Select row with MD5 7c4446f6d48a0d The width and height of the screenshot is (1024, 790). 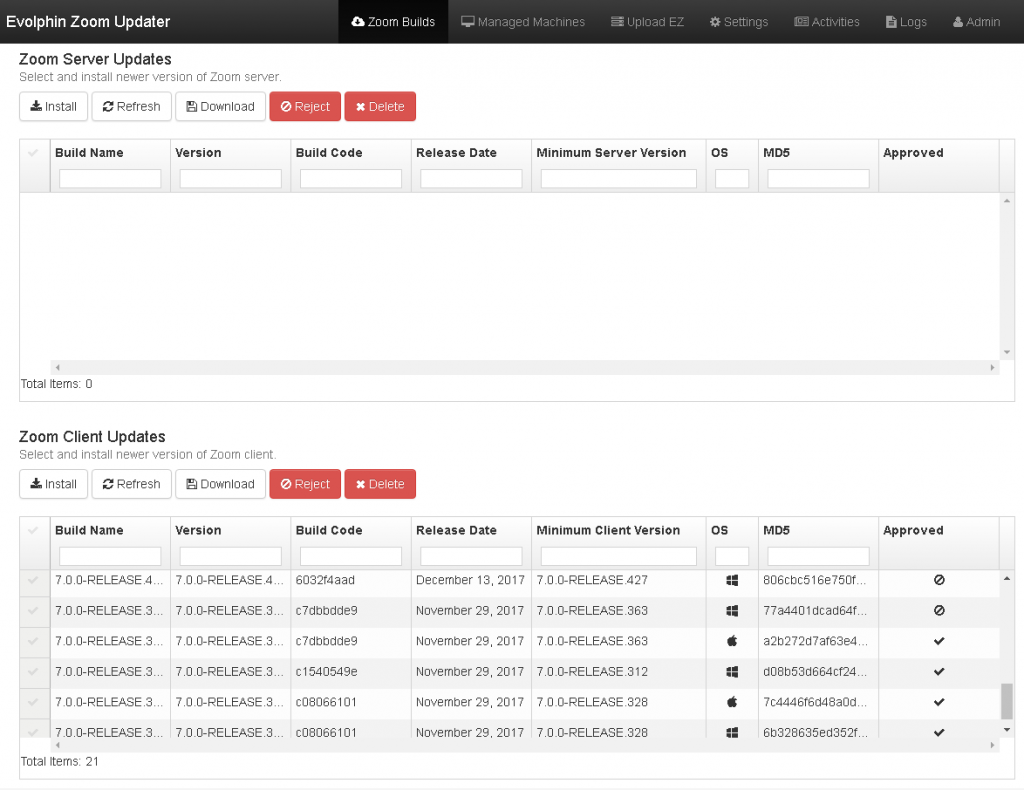click(33, 702)
